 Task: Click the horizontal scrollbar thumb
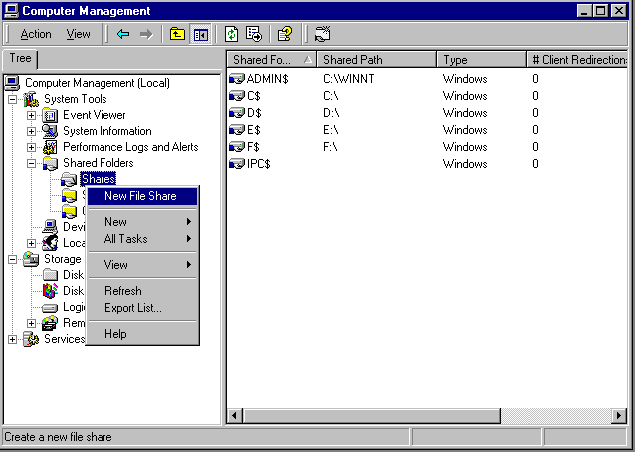(x=371, y=416)
